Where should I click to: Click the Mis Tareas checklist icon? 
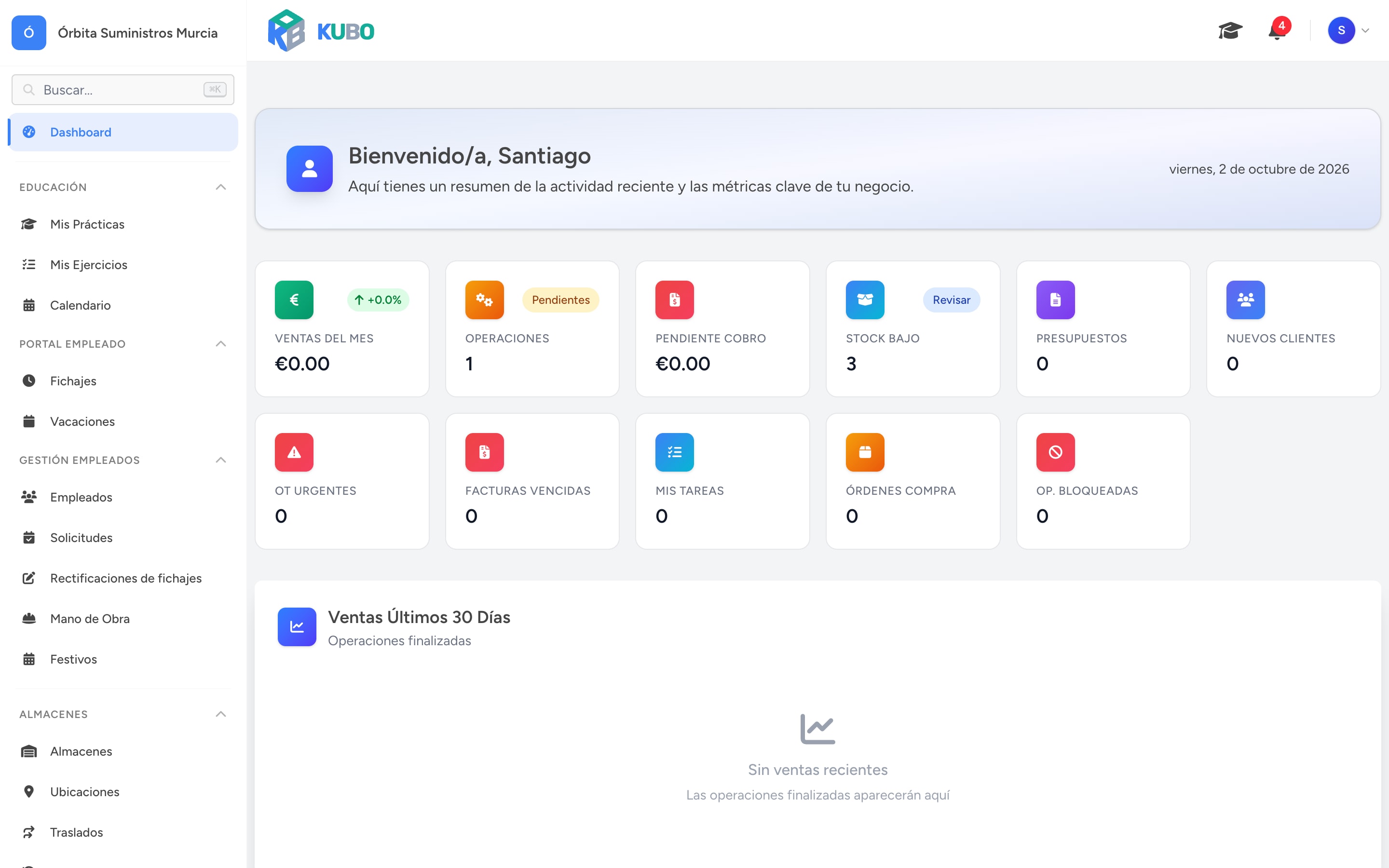point(674,452)
